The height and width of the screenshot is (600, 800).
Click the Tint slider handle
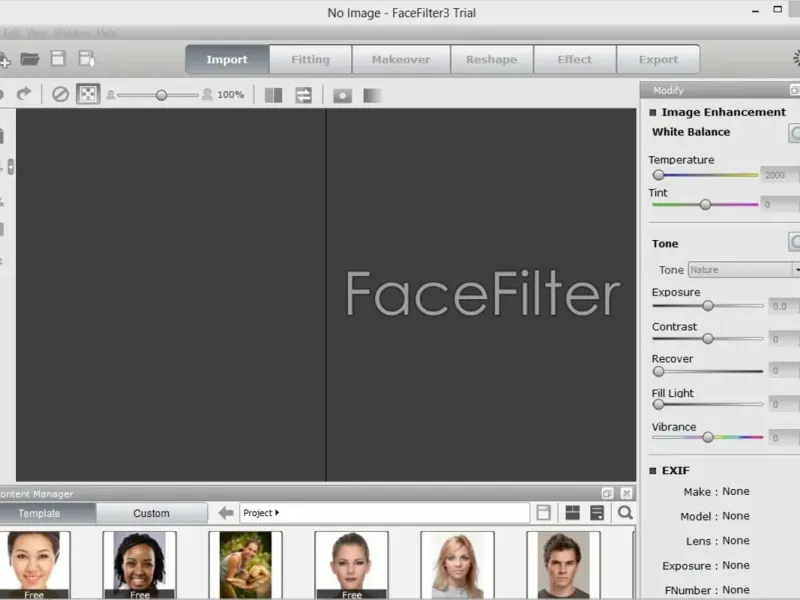[x=705, y=205]
